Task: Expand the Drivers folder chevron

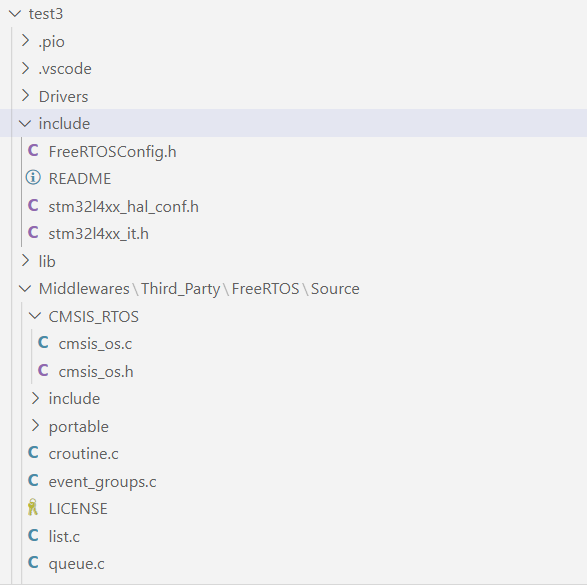Action: click(x=25, y=96)
